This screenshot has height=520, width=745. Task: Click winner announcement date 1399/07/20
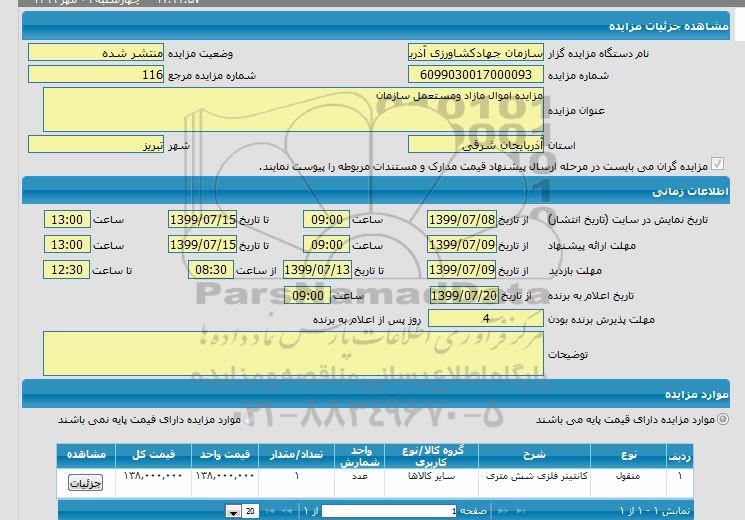point(464,296)
